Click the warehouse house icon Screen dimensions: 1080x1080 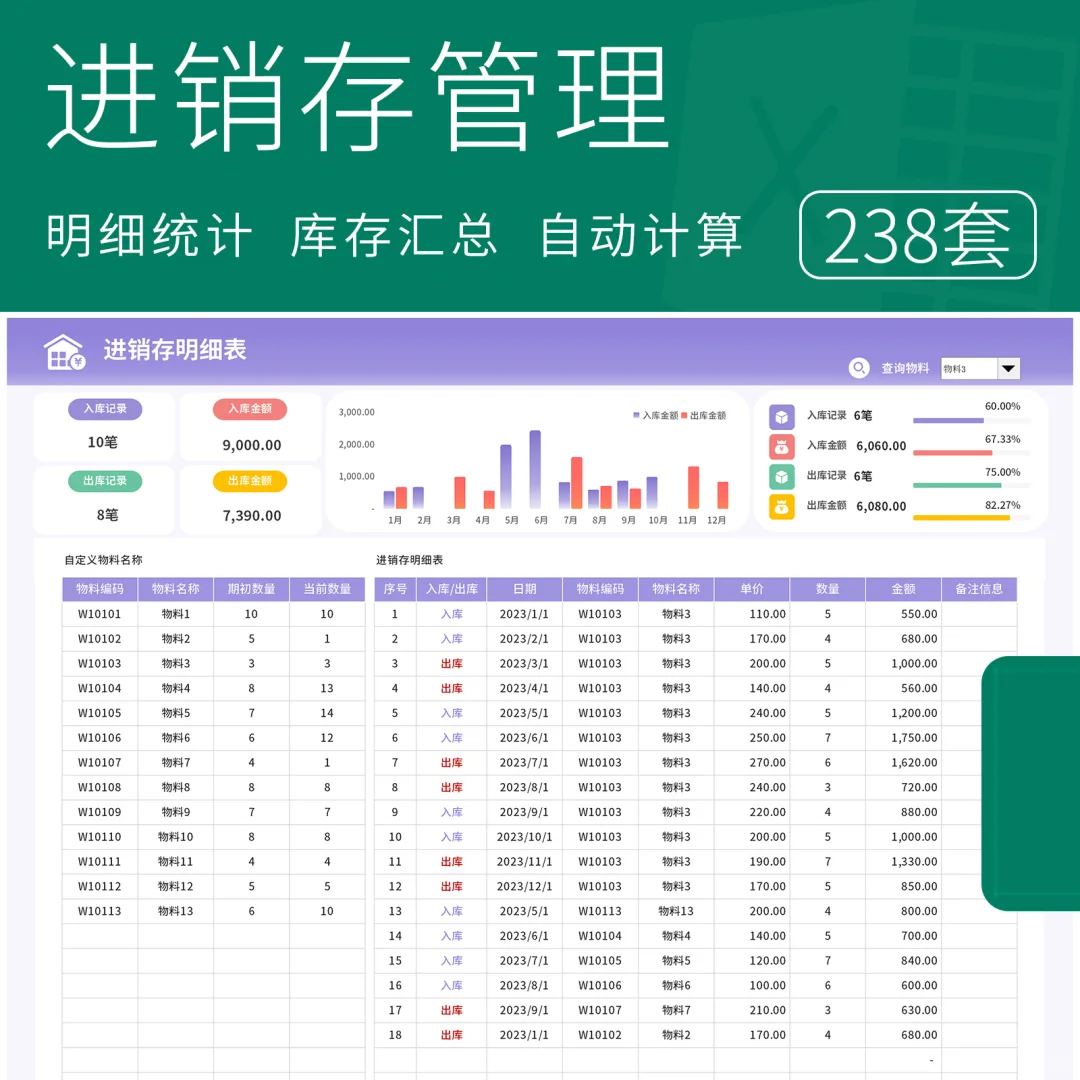pos(65,352)
